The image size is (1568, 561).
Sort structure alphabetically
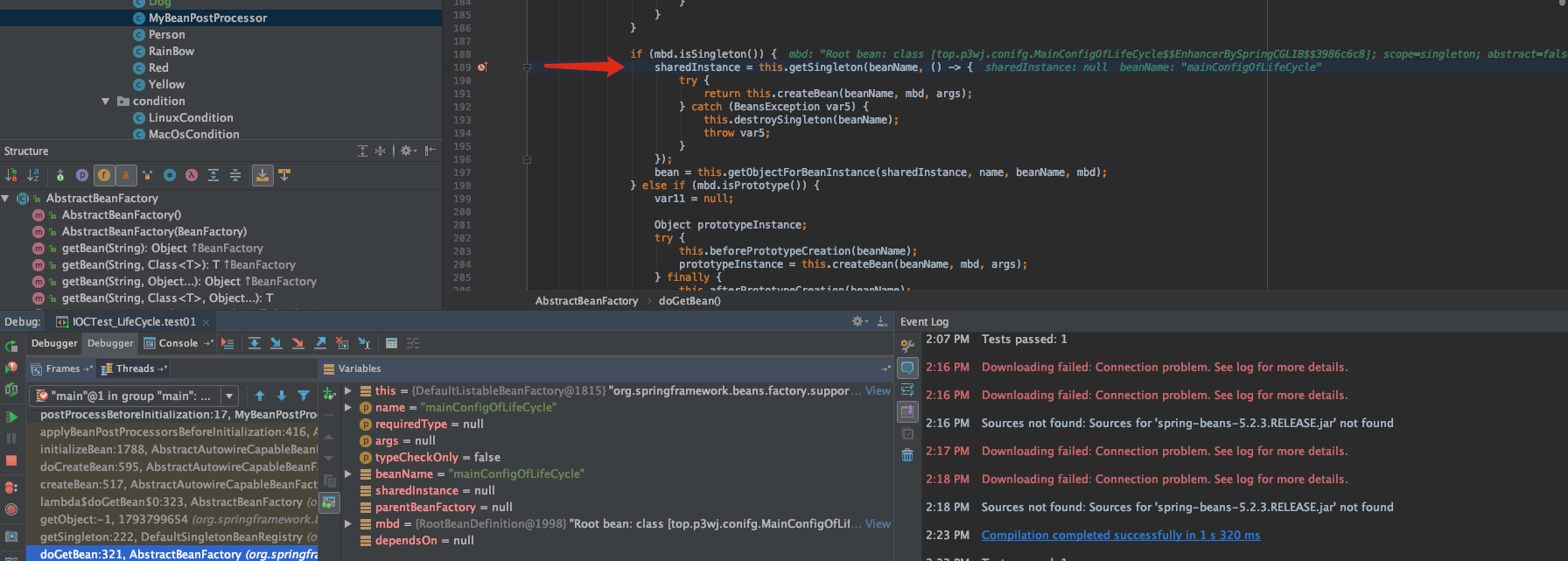point(33,175)
